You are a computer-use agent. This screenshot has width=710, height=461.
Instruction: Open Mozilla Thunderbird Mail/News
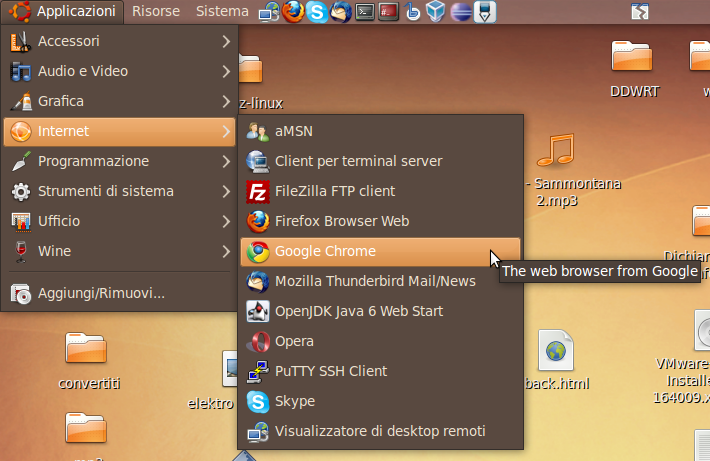tap(380, 281)
